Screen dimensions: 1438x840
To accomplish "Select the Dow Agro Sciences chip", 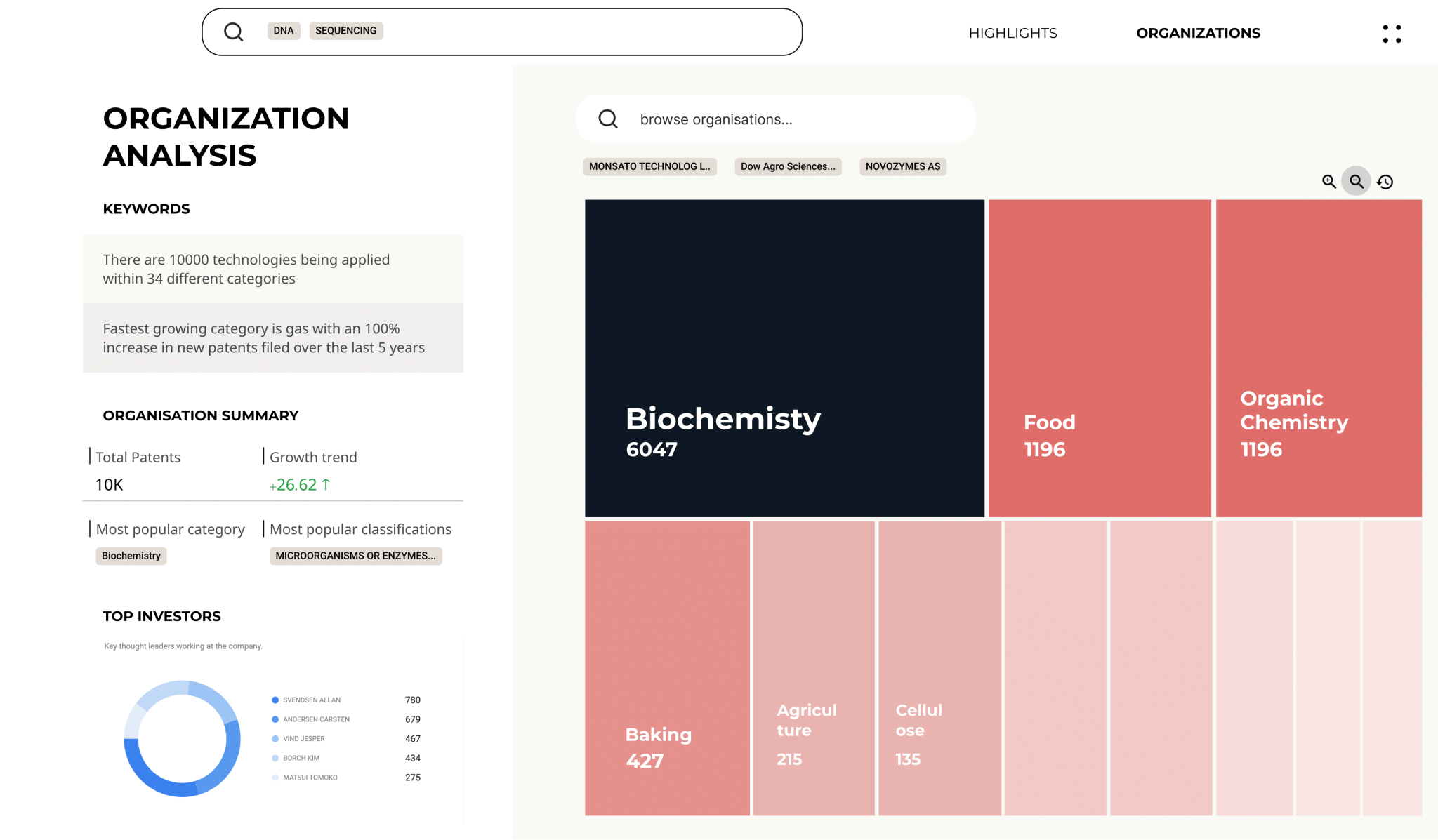I will 788,166.
